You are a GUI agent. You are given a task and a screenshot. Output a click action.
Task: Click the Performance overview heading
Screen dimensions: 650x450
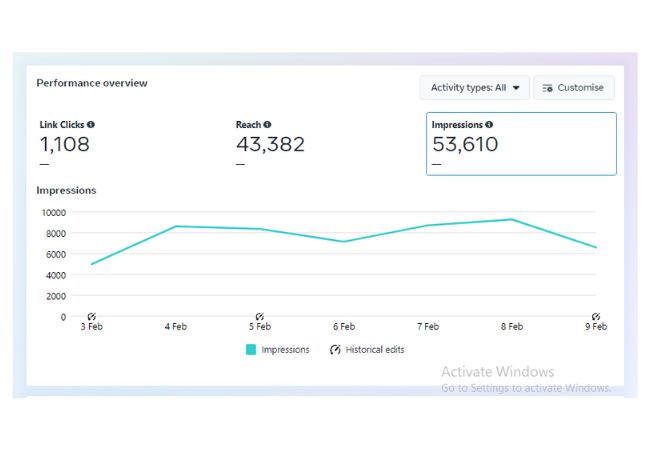[92, 83]
